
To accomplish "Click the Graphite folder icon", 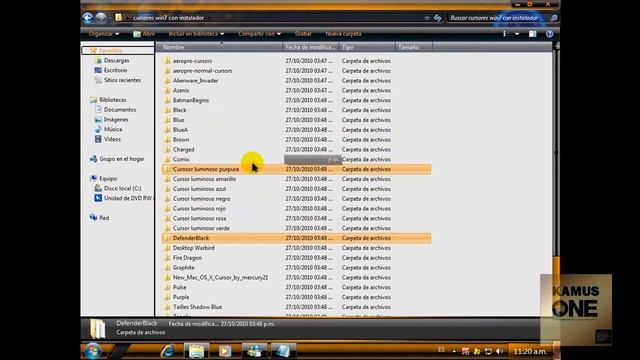I will (x=167, y=267).
